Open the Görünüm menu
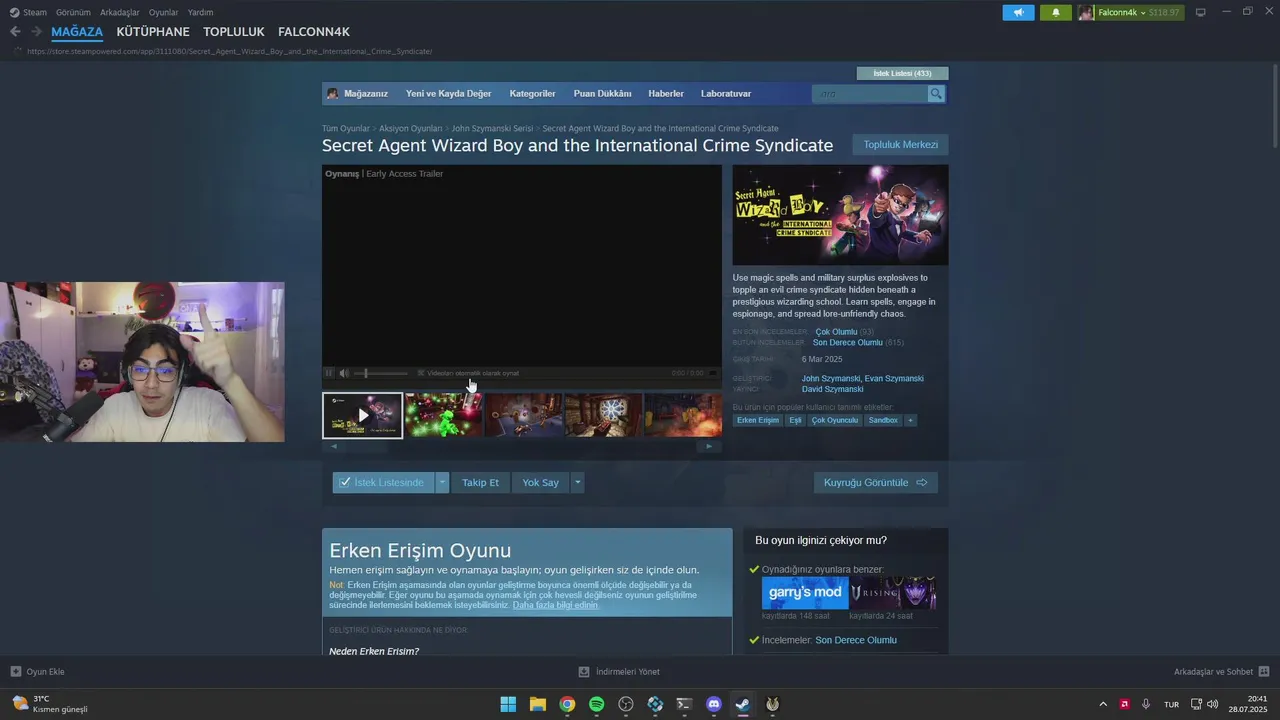The image size is (1280, 720). pos(73,12)
